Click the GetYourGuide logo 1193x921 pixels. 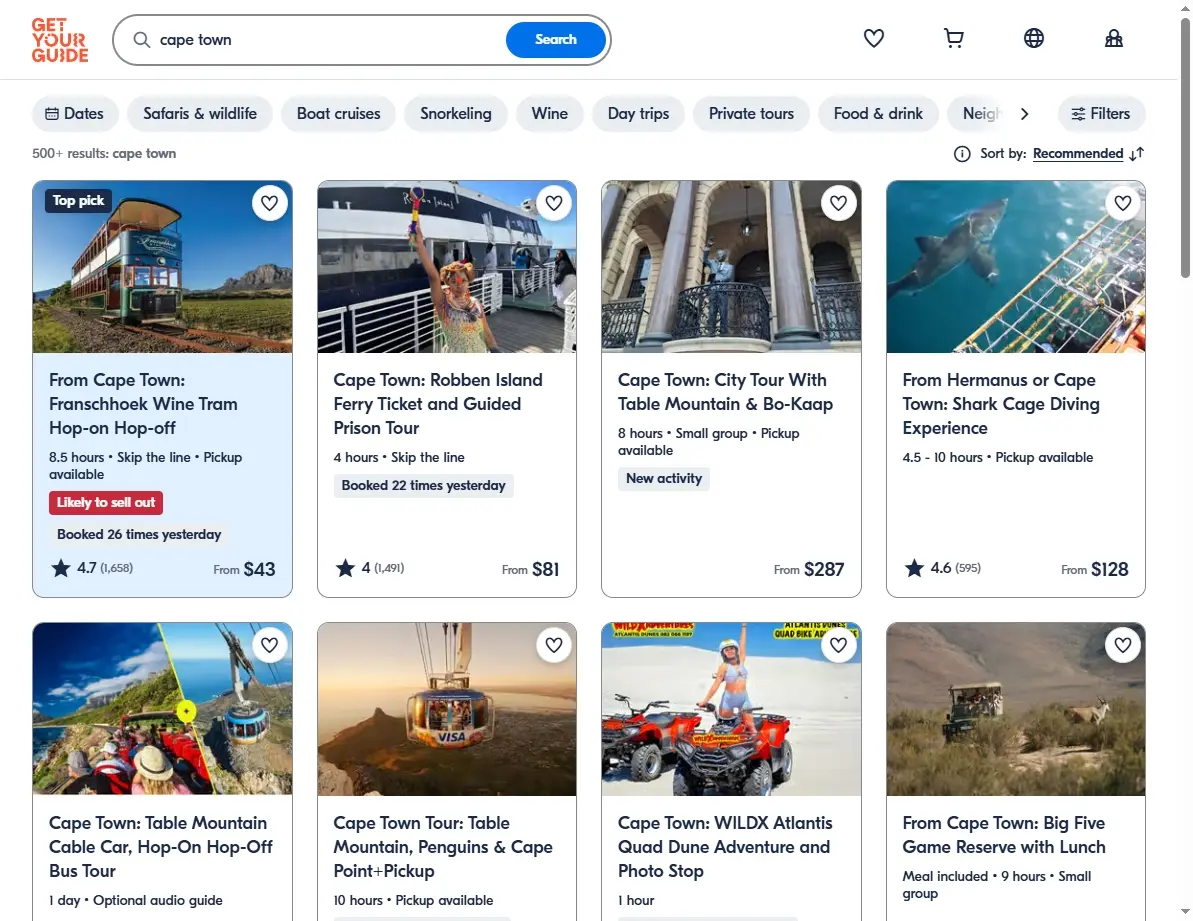(x=60, y=40)
